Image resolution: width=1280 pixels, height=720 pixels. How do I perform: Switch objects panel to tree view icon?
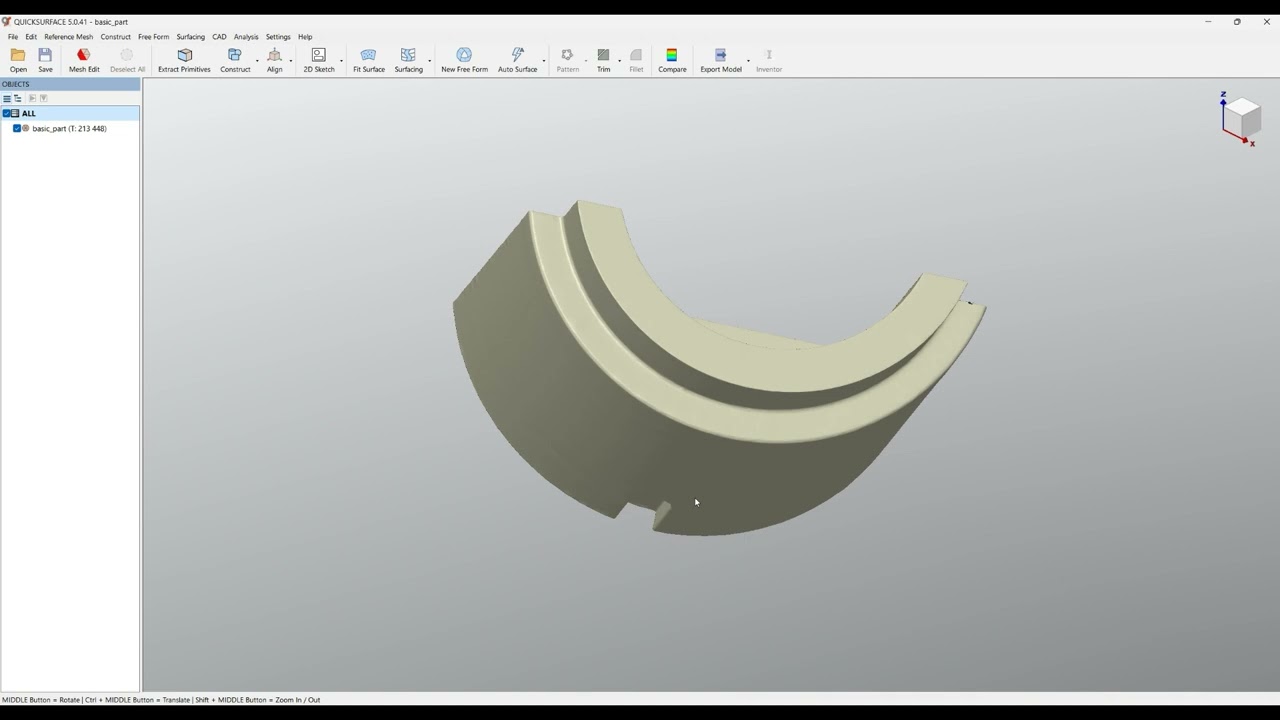pos(18,98)
